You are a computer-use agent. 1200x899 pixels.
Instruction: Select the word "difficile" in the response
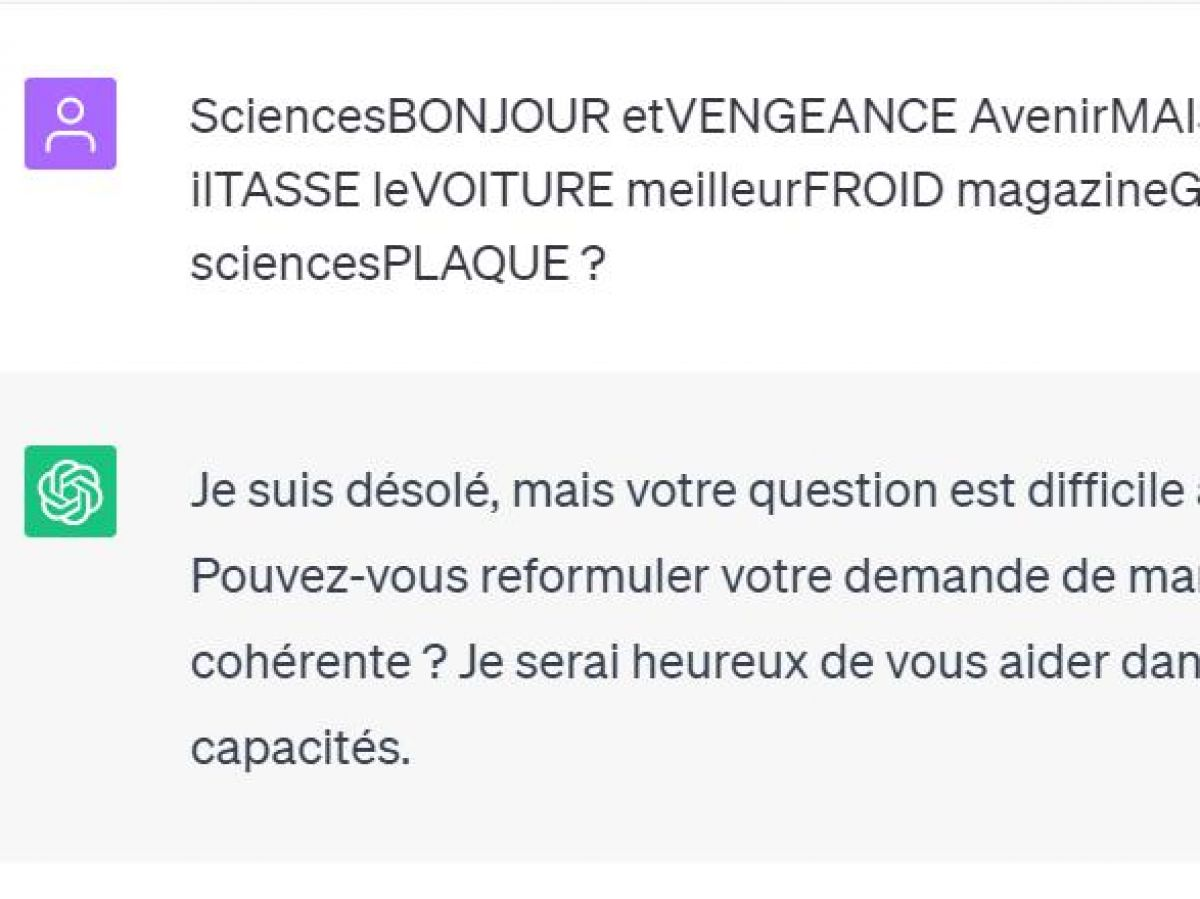[1101, 491]
